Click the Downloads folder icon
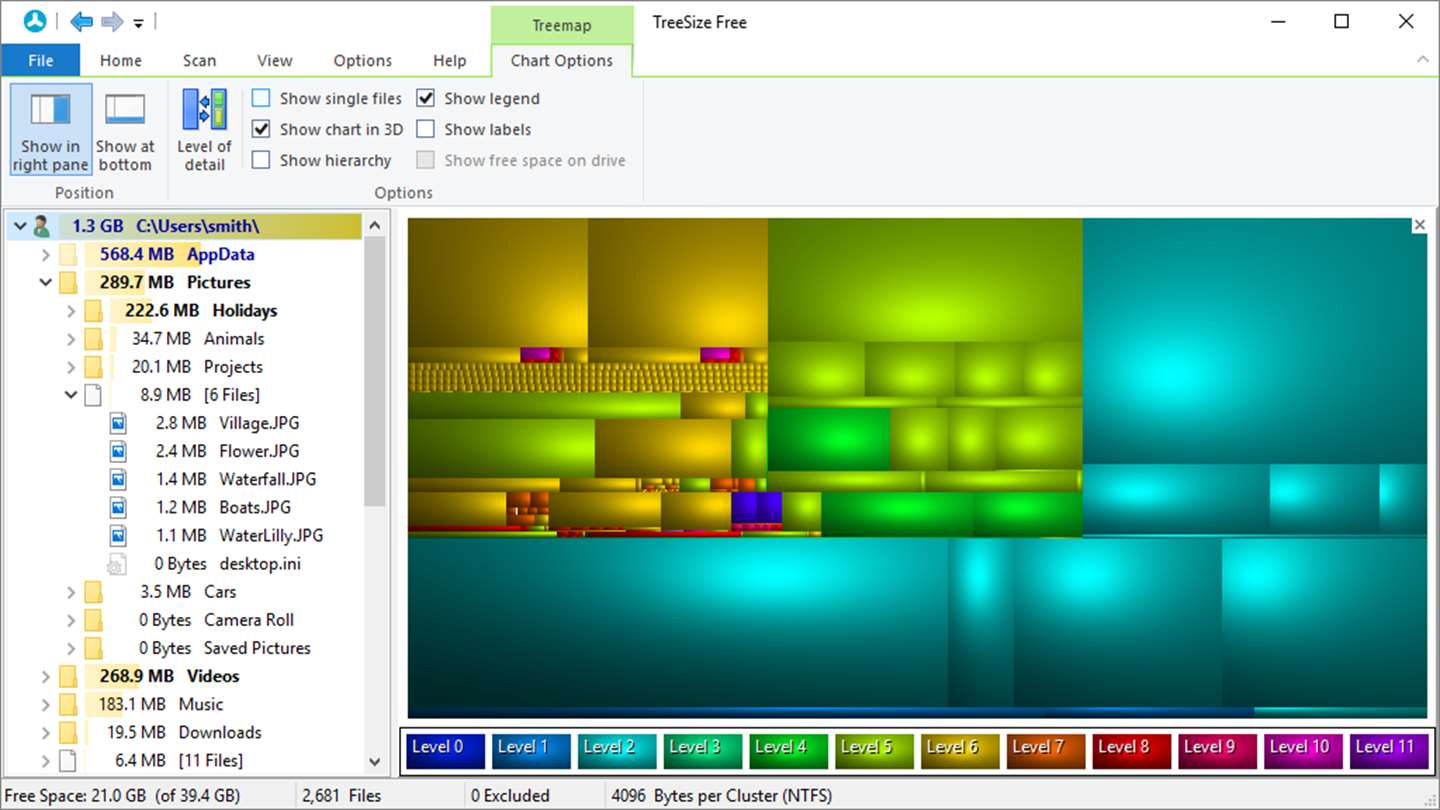The height and width of the screenshot is (810, 1440). pyautogui.click(x=68, y=732)
